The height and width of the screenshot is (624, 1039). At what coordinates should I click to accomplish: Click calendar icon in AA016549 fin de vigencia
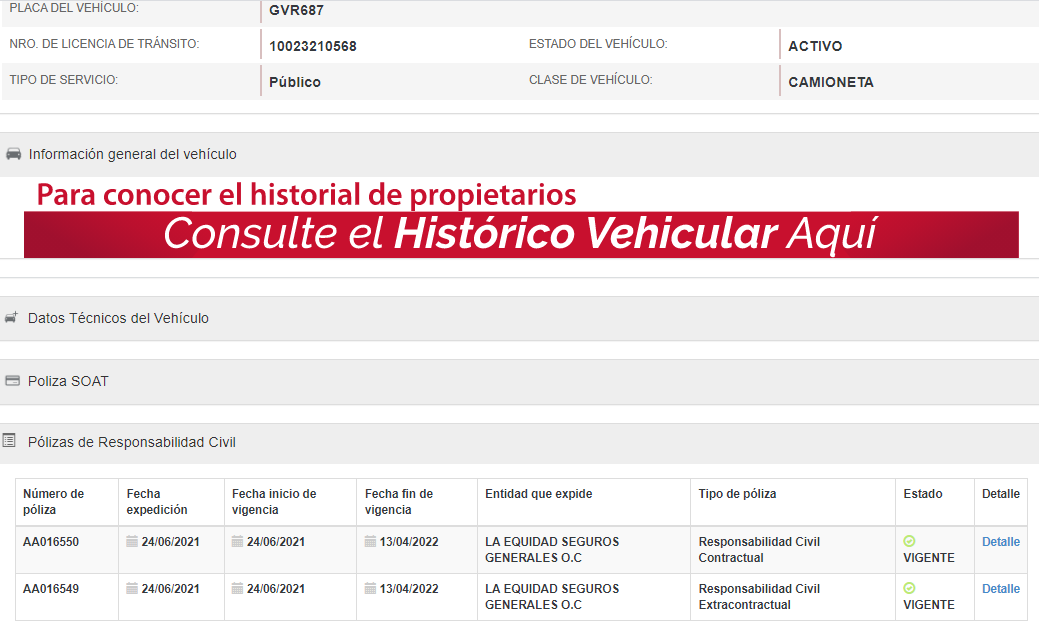point(371,589)
